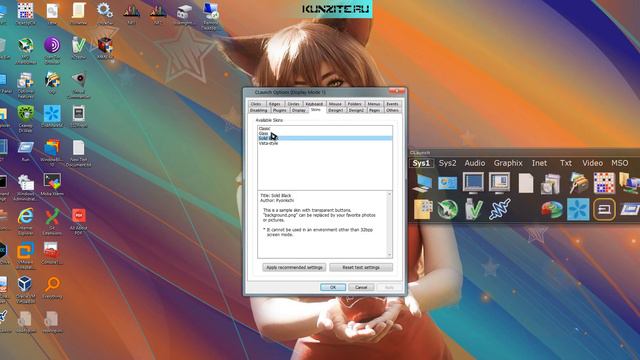Viewport: 640px width, 360px height.
Task: Click the checkered grid icon in CLaunch
Action: click(x=604, y=183)
